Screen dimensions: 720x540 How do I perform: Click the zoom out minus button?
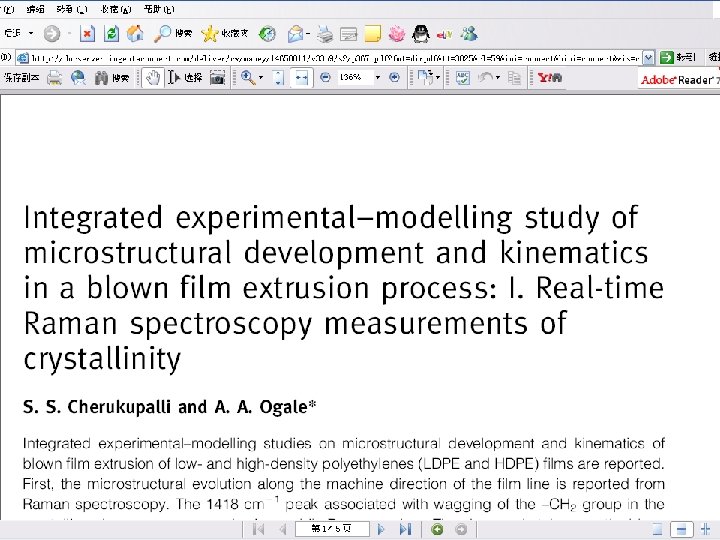[325, 77]
